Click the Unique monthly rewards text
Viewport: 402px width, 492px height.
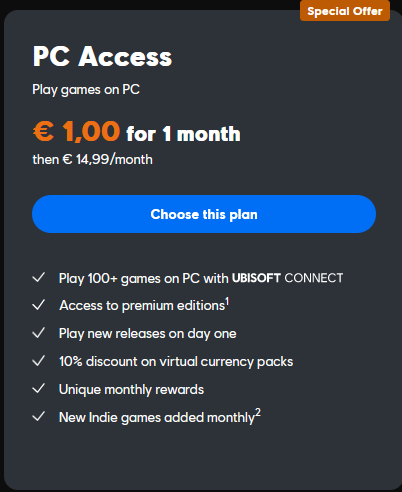tap(131, 390)
